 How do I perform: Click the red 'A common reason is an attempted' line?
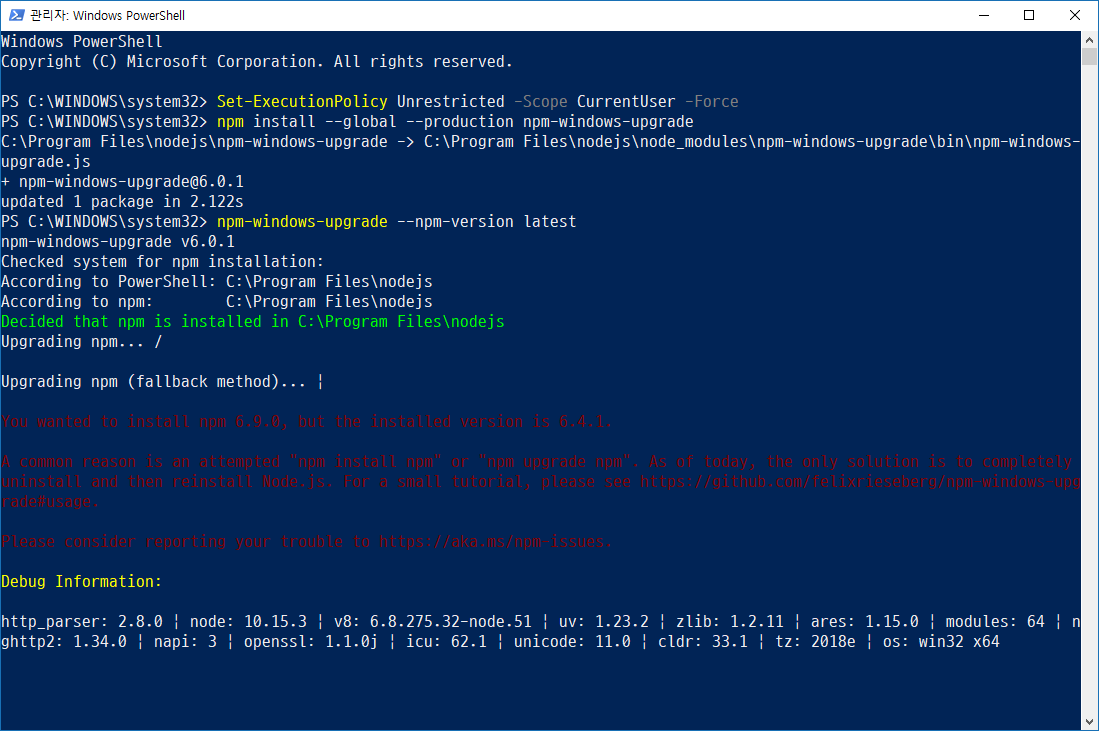tap(537, 461)
